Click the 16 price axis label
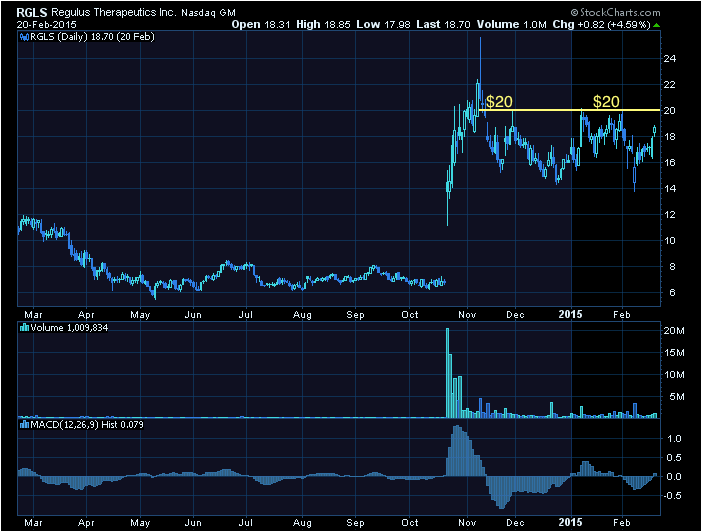Viewport: 702px width, 532px height. 670,163
